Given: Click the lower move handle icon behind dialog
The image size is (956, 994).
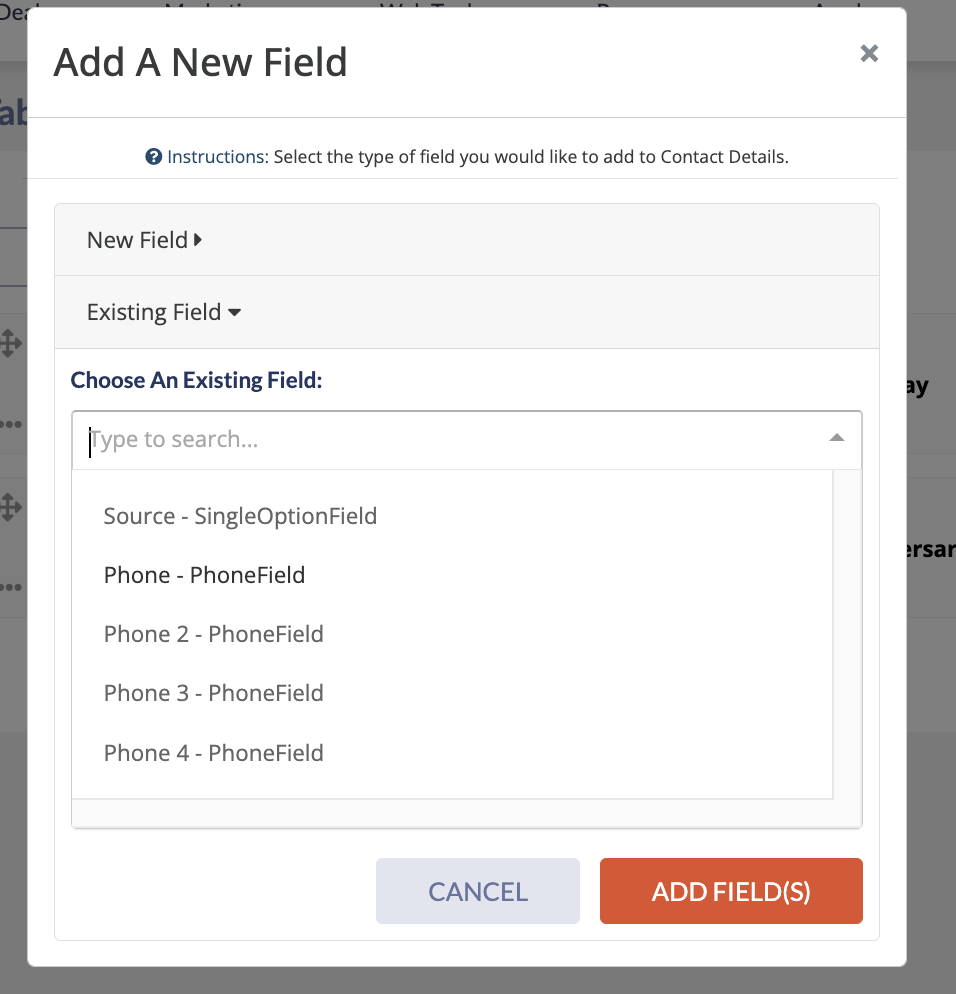Looking at the screenshot, I should [x=10, y=507].
